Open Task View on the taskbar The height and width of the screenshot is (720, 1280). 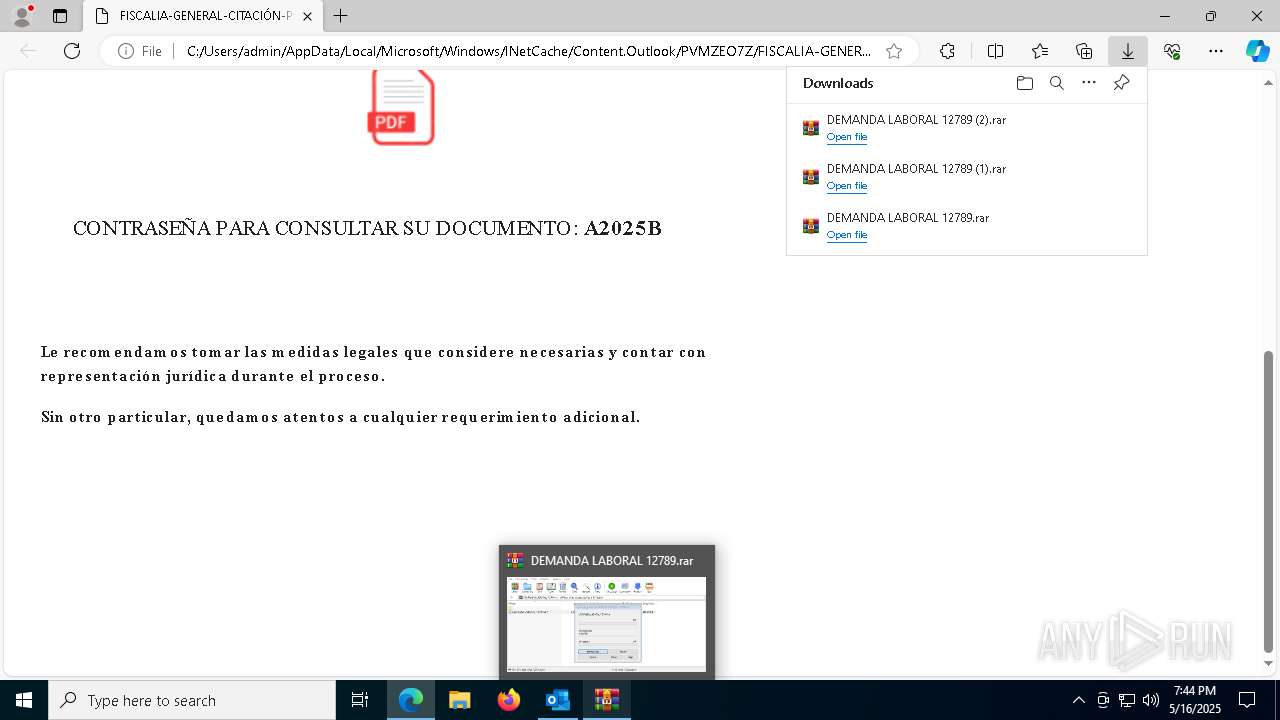pos(360,700)
